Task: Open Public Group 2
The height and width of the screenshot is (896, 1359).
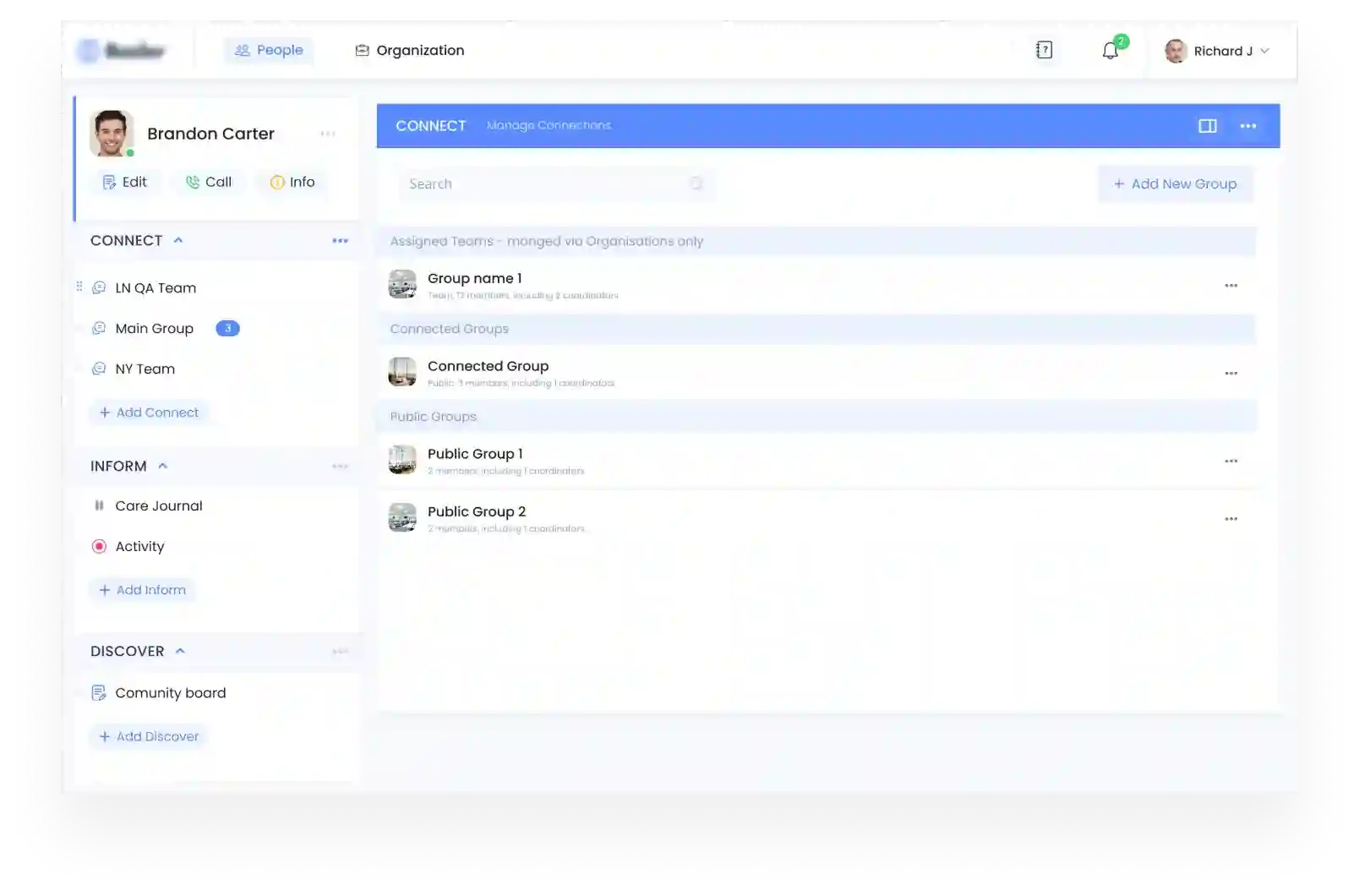Action: (x=477, y=511)
